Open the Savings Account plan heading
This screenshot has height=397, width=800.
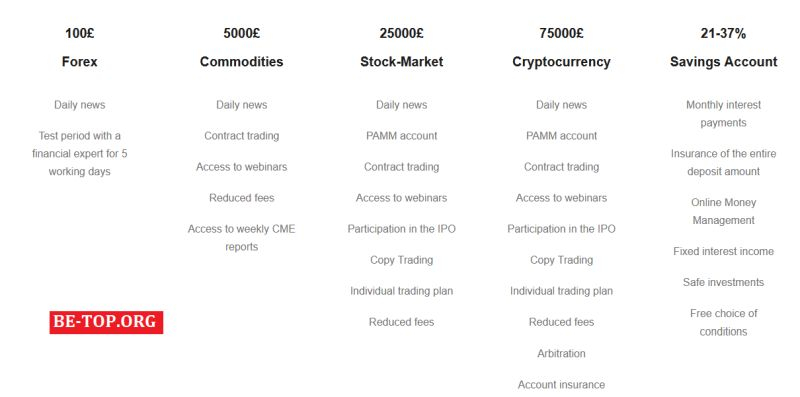coord(723,62)
